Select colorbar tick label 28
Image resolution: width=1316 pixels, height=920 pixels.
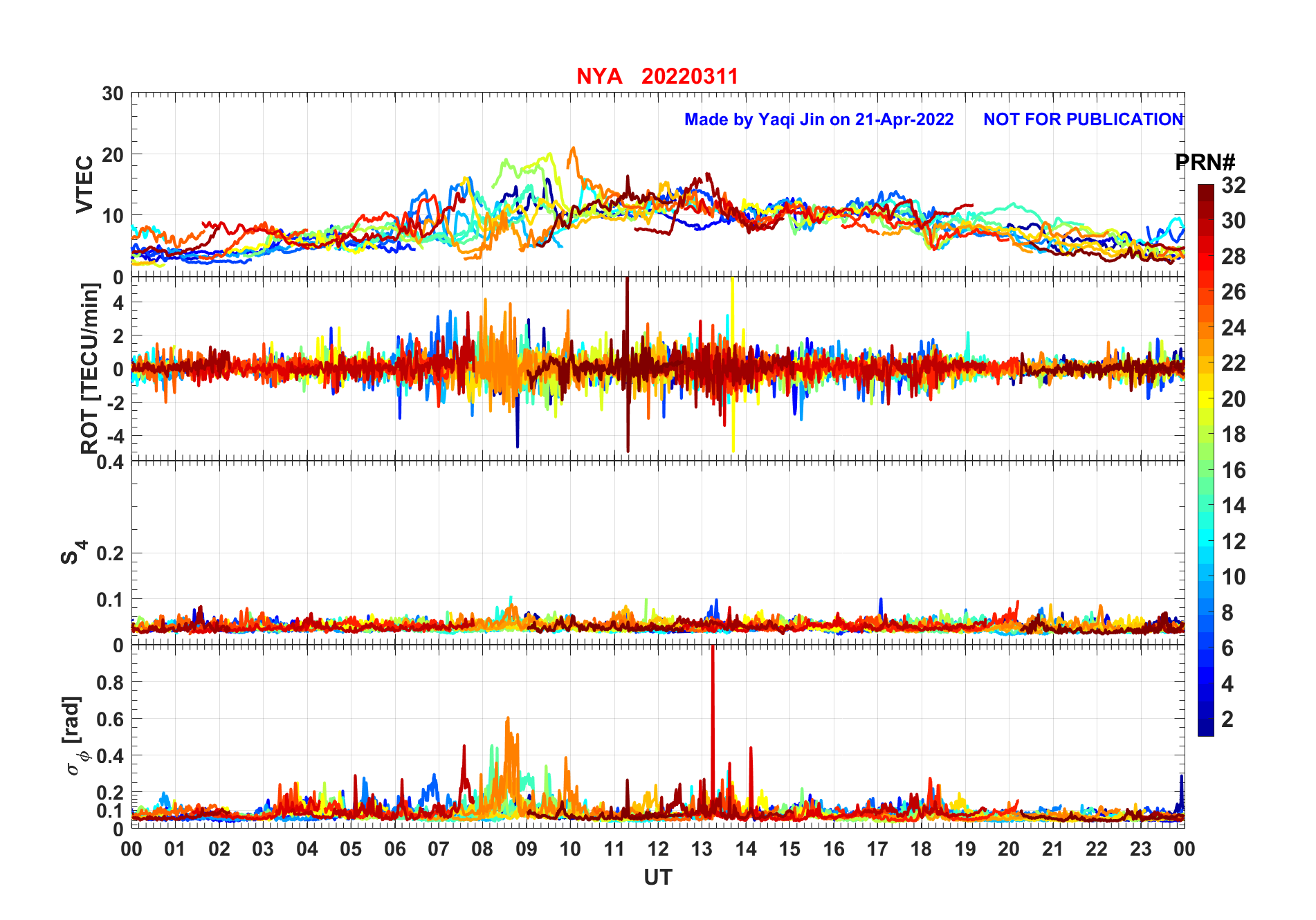(x=1233, y=257)
